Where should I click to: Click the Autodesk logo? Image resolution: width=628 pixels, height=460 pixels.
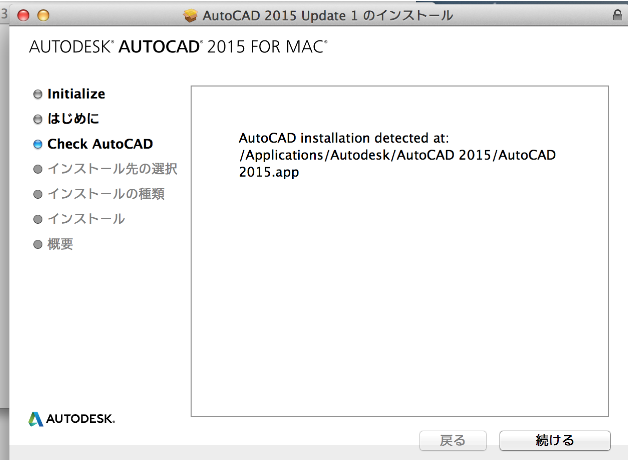click(72, 419)
